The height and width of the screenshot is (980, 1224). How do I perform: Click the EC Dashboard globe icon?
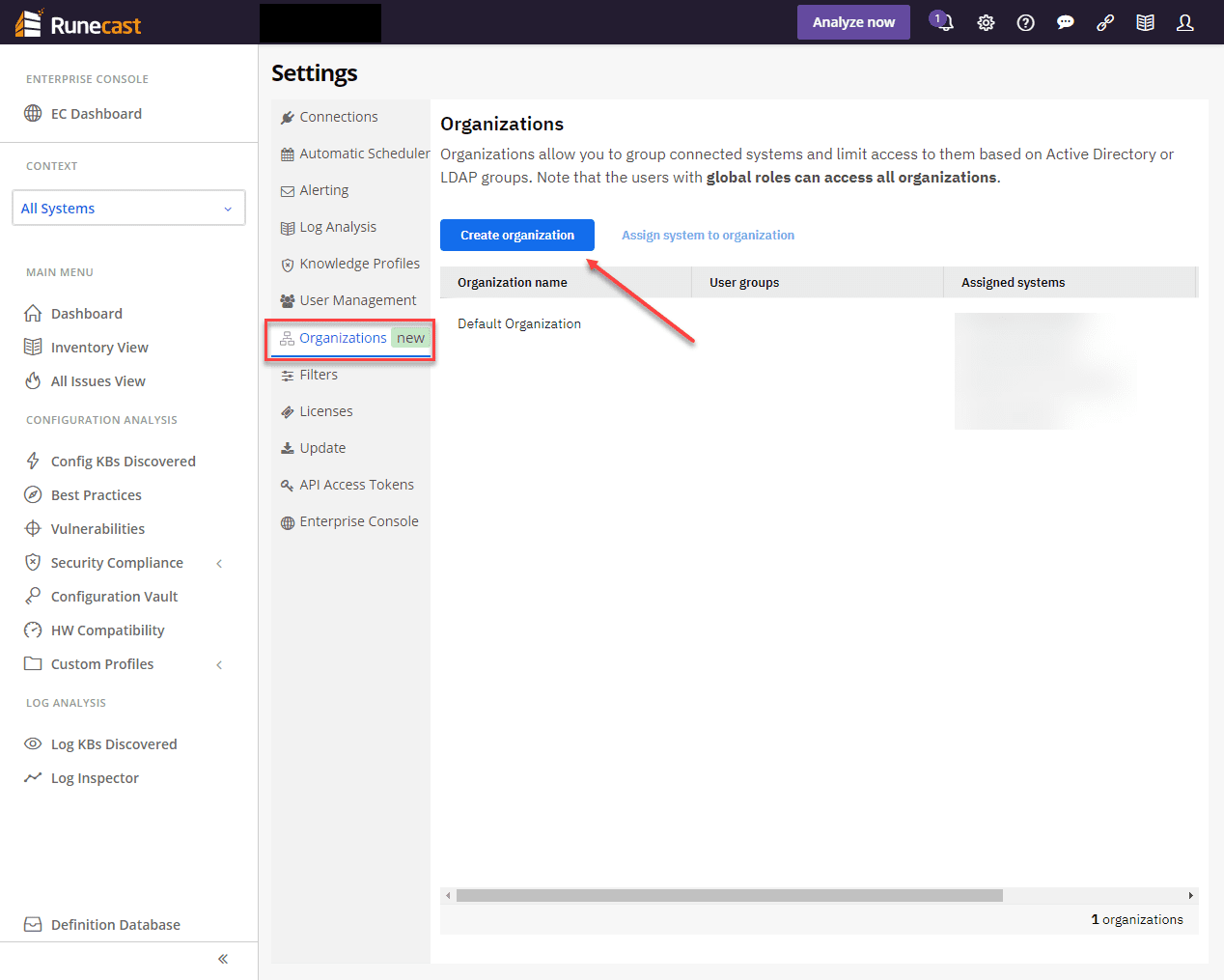click(33, 113)
